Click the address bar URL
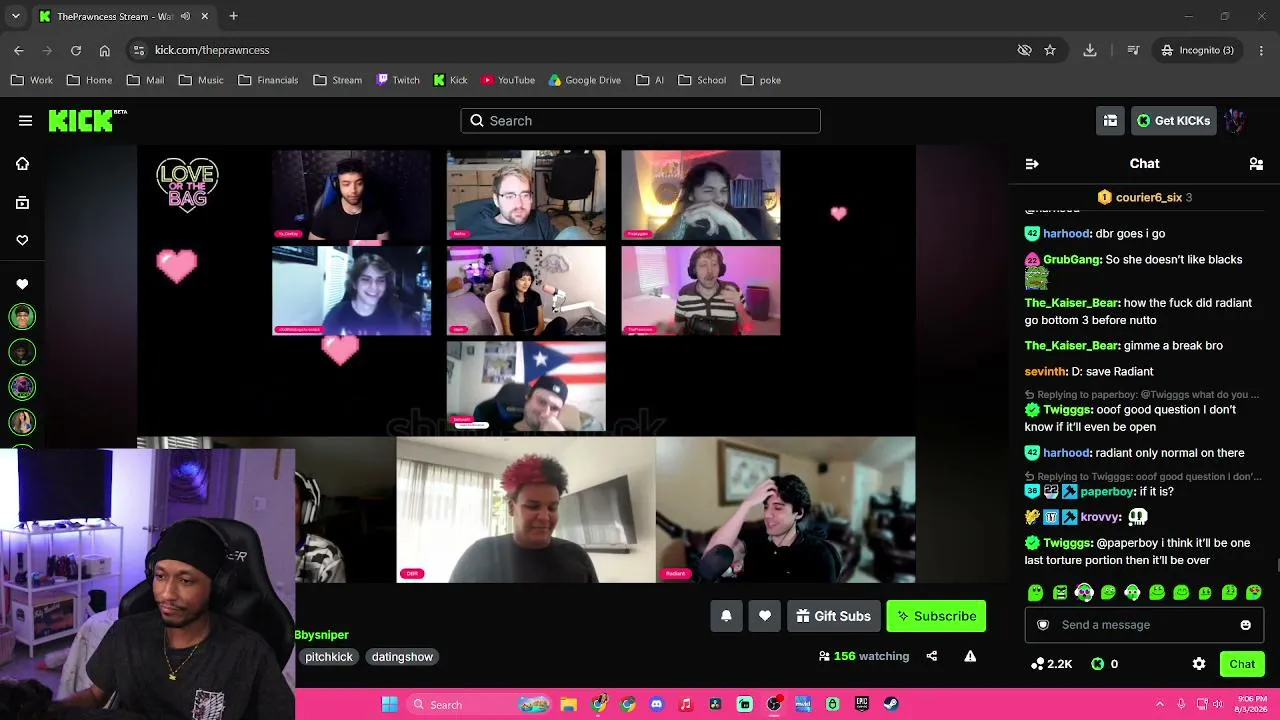 pyautogui.click(x=212, y=50)
